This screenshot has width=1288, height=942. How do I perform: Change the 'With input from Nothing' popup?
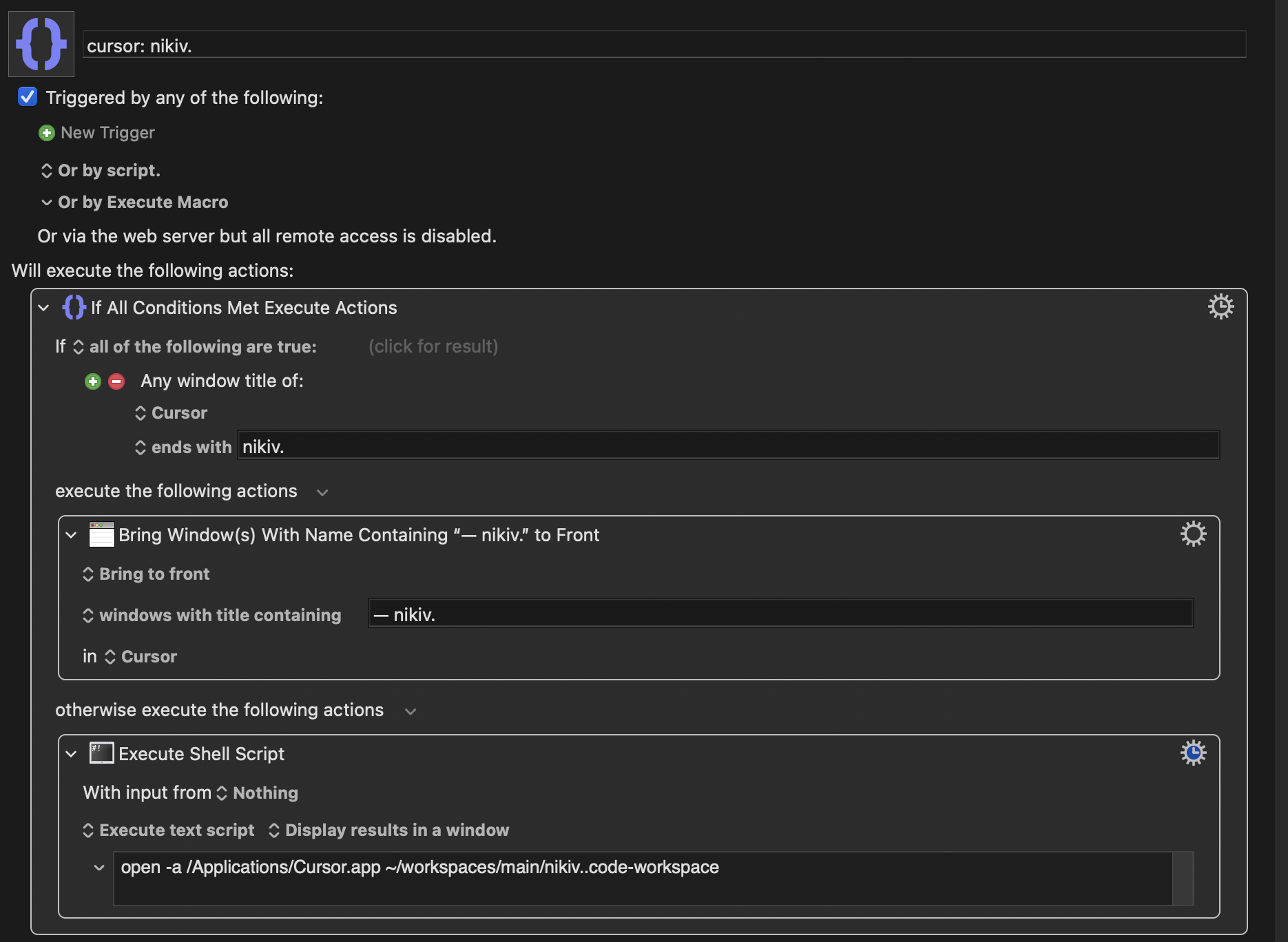[x=259, y=793]
